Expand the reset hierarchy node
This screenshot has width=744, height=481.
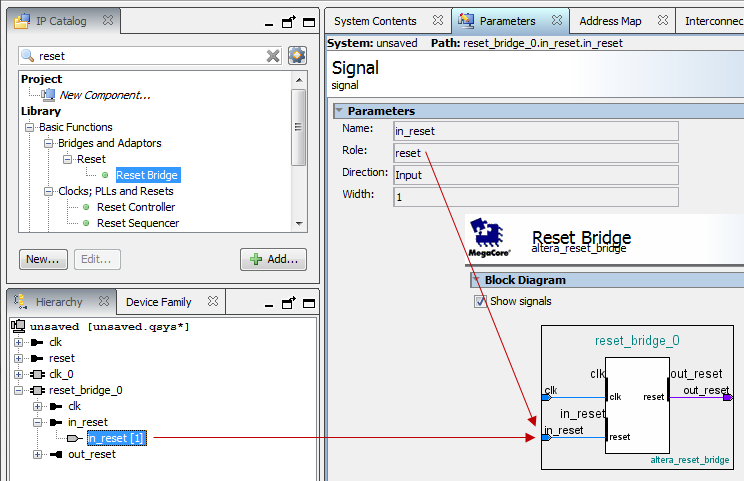click(x=18, y=359)
